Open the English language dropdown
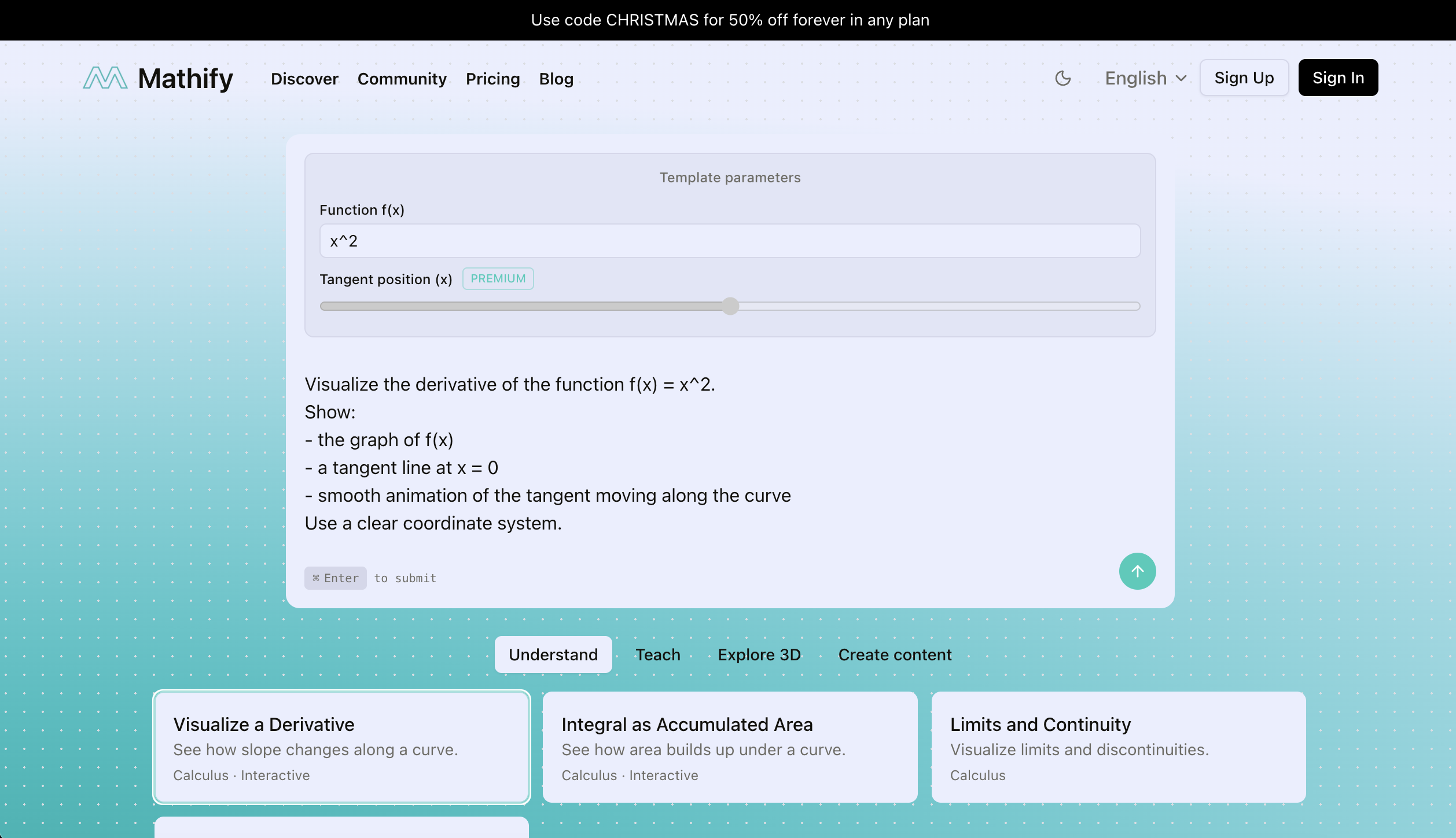The image size is (1456, 838). [x=1145, y=78]
